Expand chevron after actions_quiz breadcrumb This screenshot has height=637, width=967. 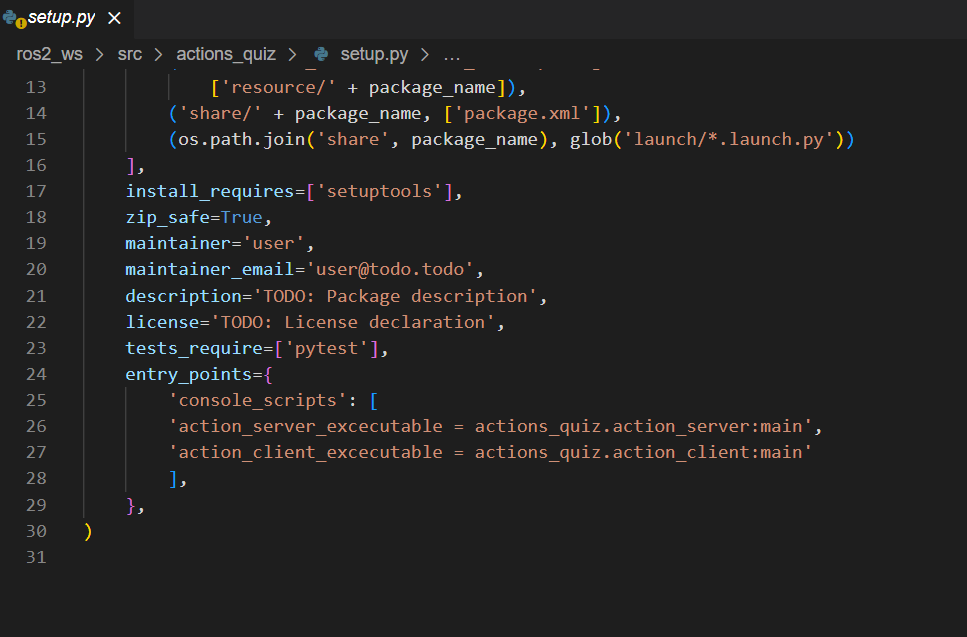click(292, 55)
